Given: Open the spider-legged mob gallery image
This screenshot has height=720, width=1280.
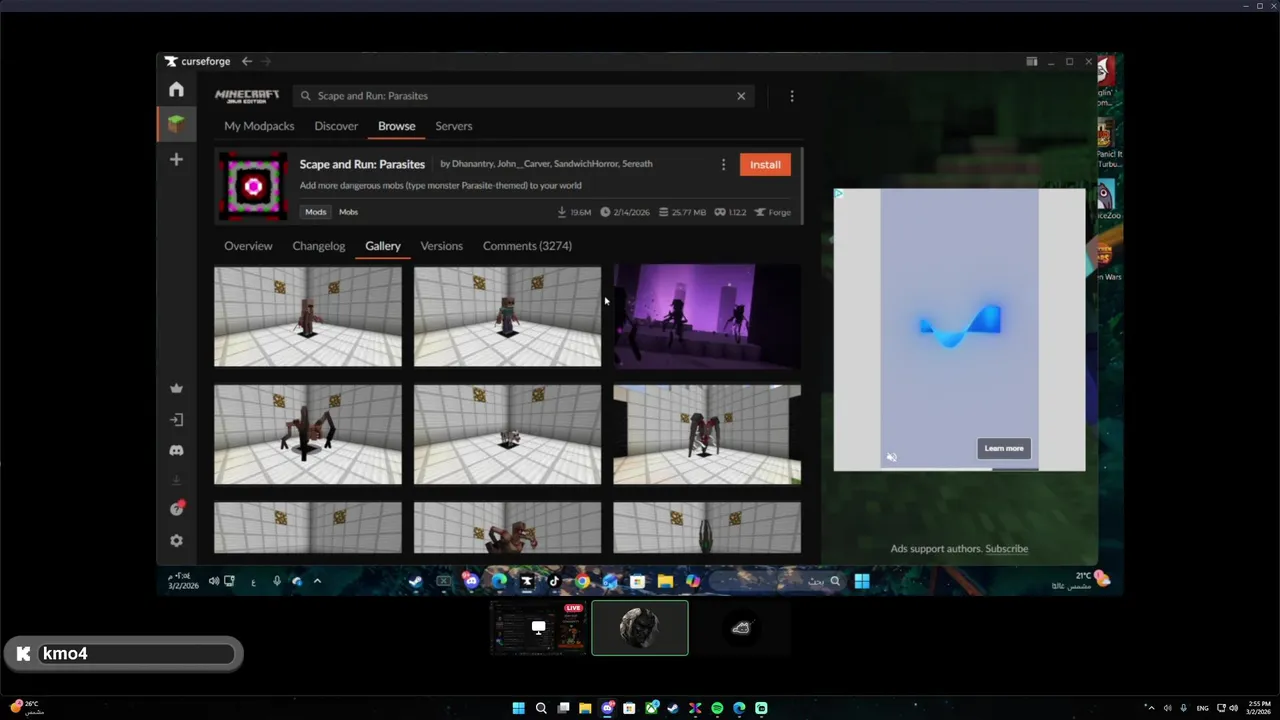Looking at the screenshot, I should (308, 435).
